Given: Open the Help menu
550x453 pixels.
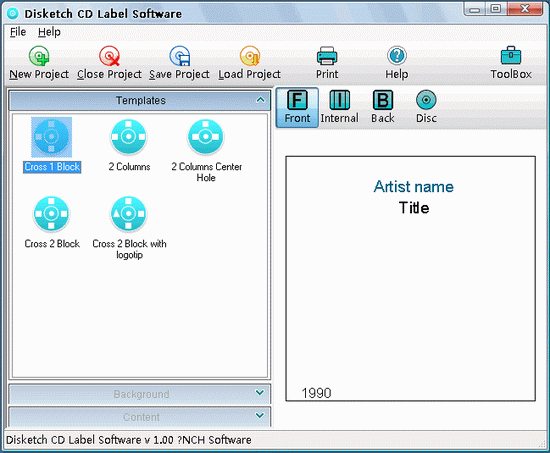Looking at the screenshot, I should point(49,32).
